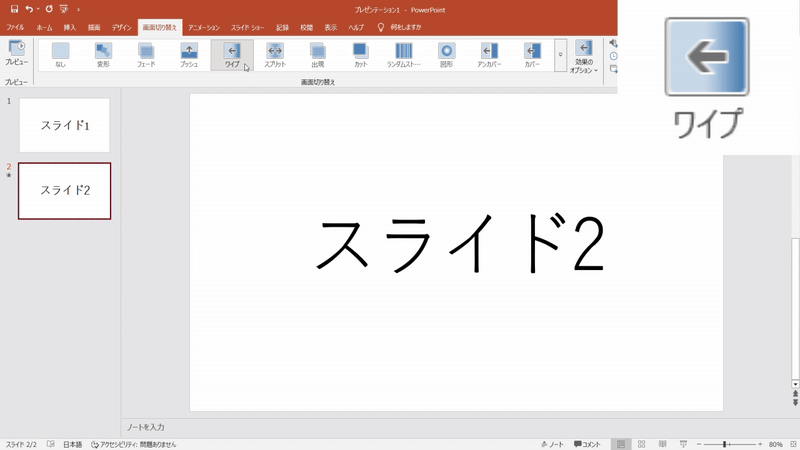Open the 効果のオプション dropdown
The width and height of the screenshot is (800, 450).
(x=584, y=57)
